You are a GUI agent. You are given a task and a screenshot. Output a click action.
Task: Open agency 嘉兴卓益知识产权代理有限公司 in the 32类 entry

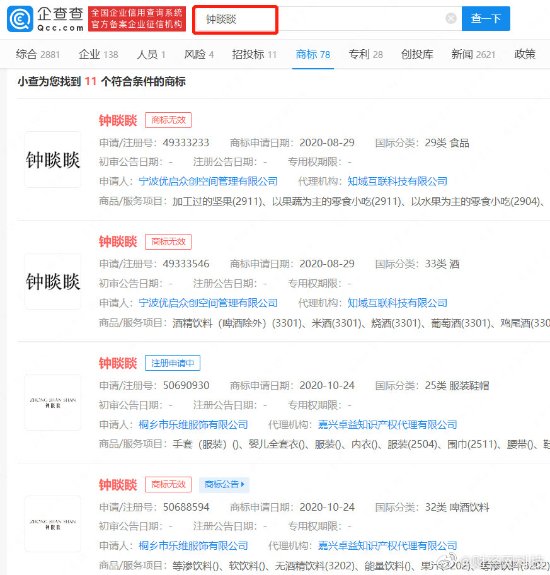(388, 546)
